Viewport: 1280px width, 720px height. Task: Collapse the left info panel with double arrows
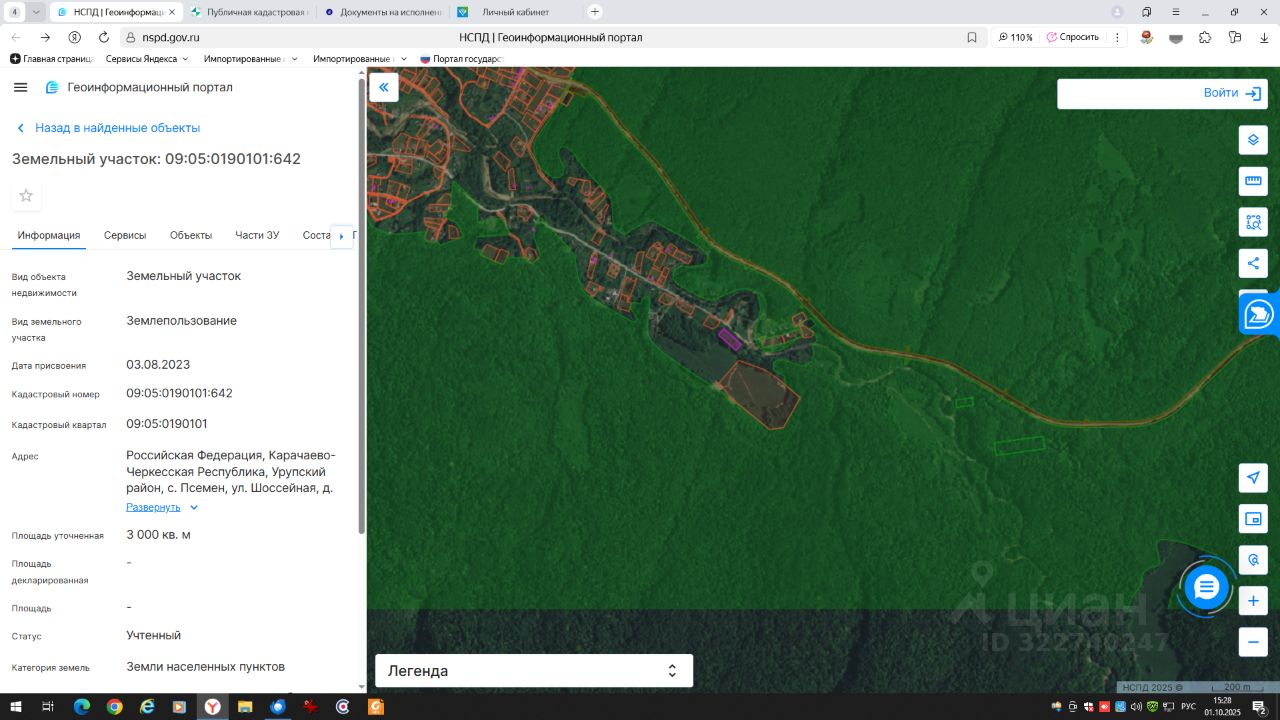[x=384, y=88]
